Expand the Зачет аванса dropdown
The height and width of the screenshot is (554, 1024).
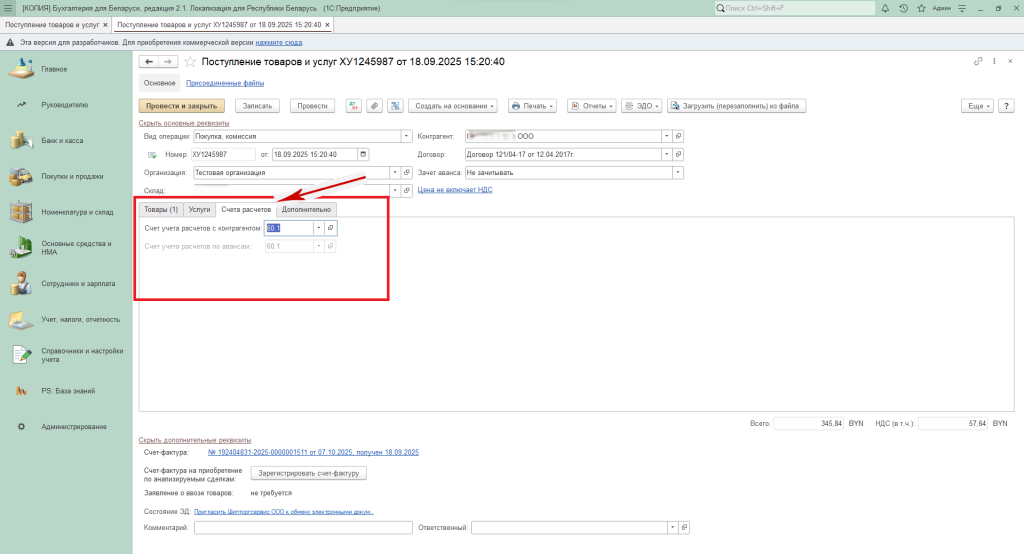678,172
